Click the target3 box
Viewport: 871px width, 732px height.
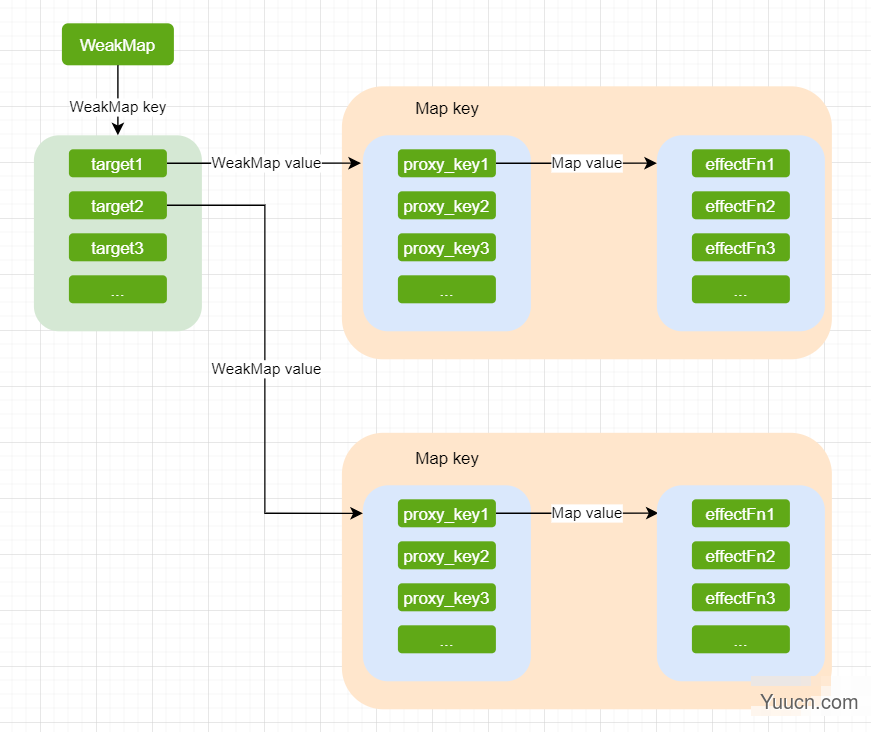point(117,248)
